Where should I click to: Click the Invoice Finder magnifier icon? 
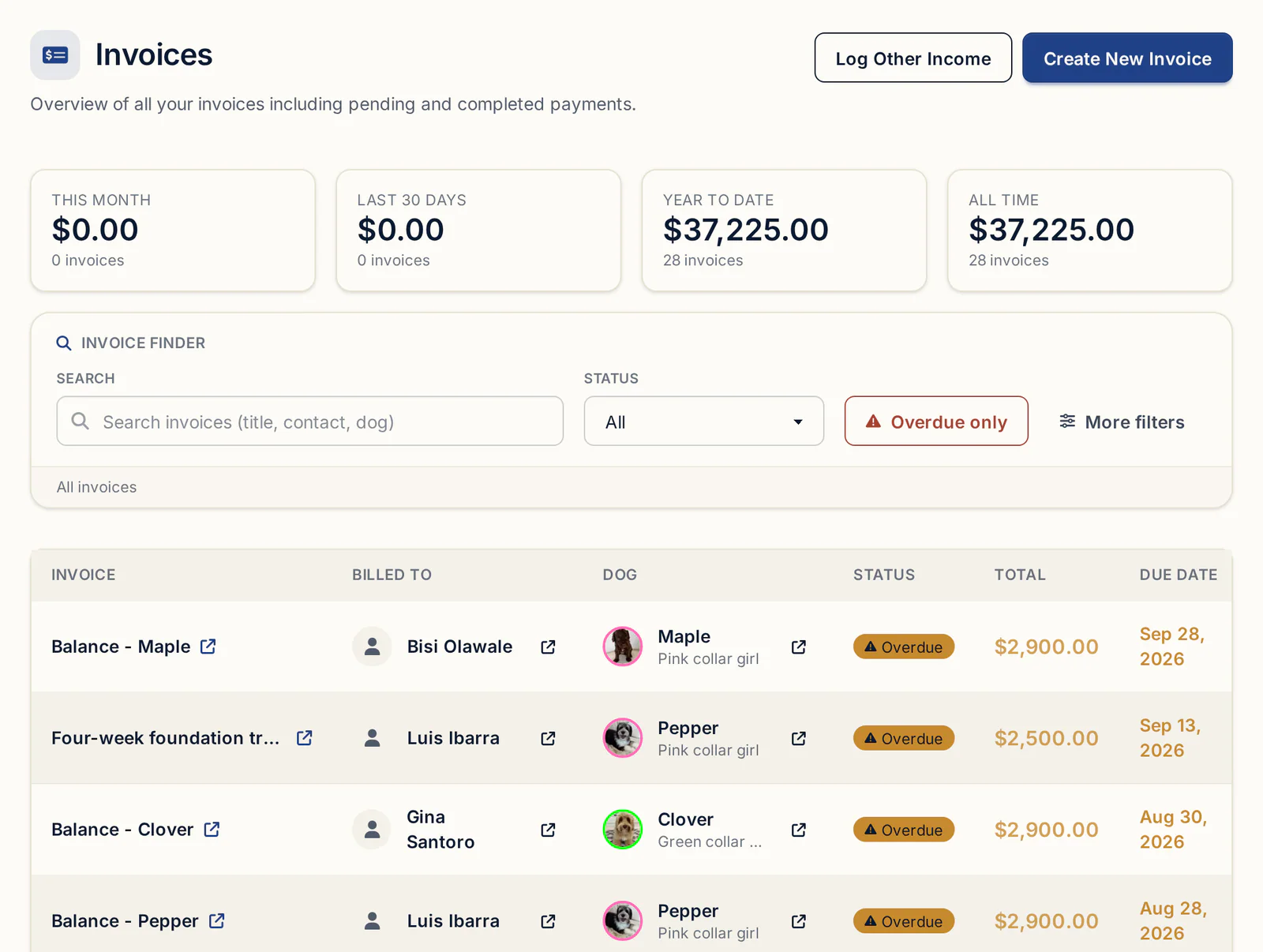coord(64,343)
